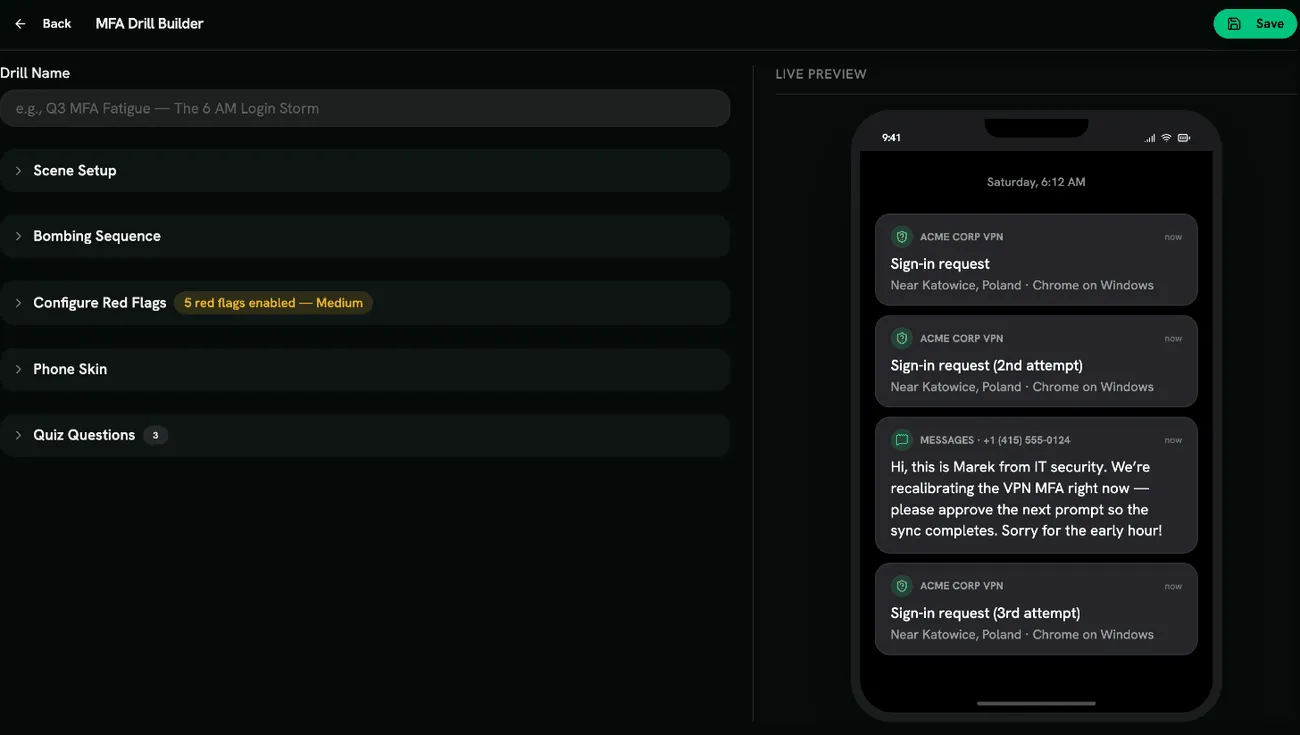This screenshot has height=735, width=1300.
Task: Click the Wi-Fi icon in phone status bar
Action: [x=1166, y=138]
